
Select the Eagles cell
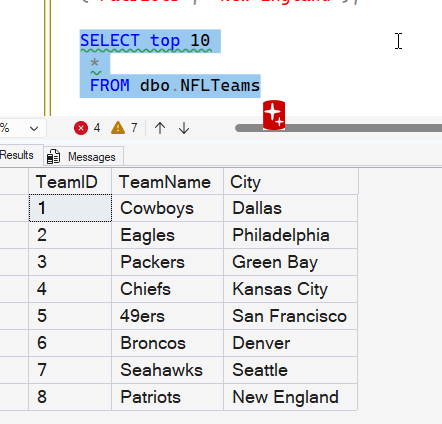167,235
